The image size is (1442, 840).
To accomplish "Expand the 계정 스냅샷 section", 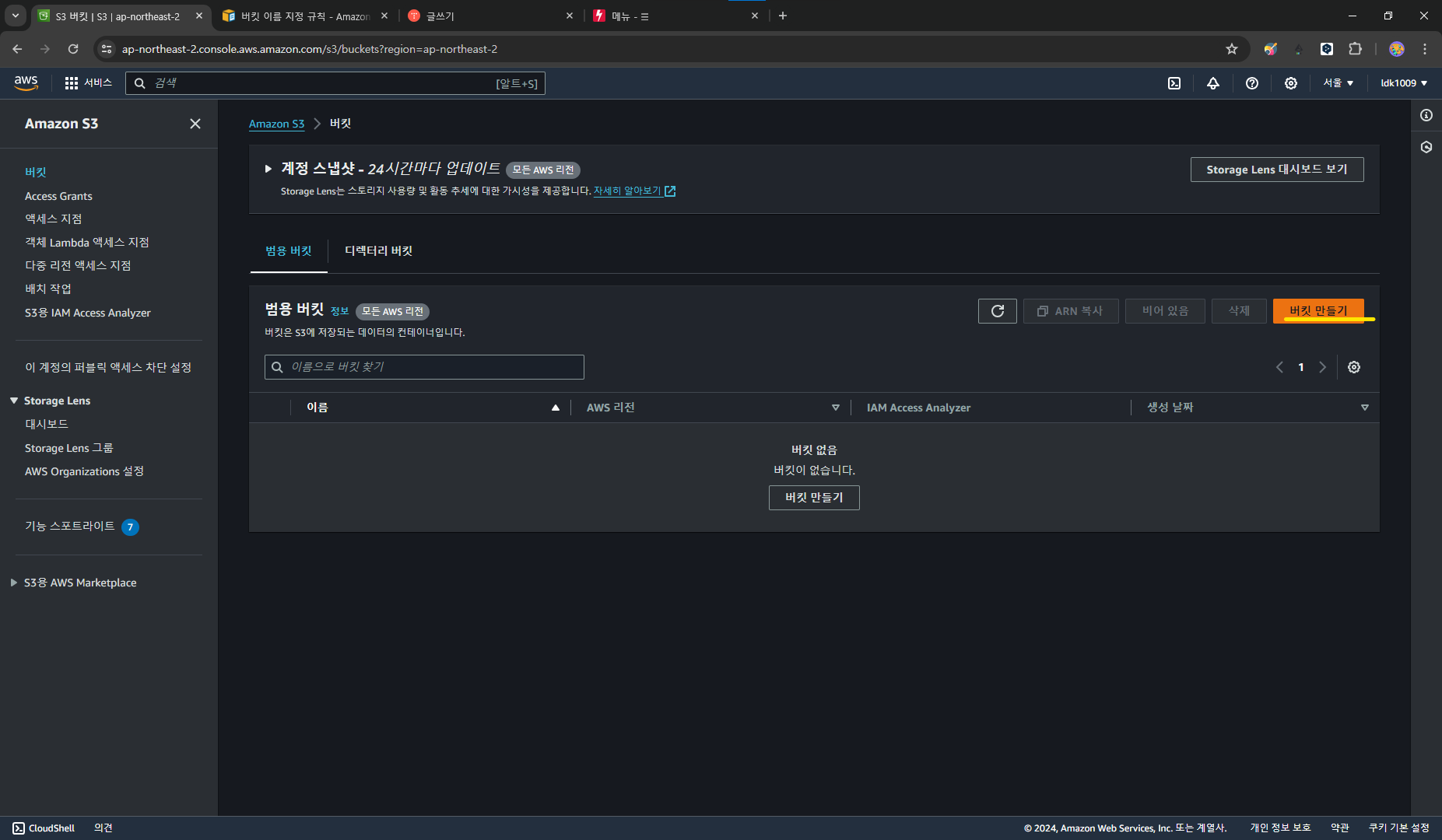I will click(x=268, y=169).
